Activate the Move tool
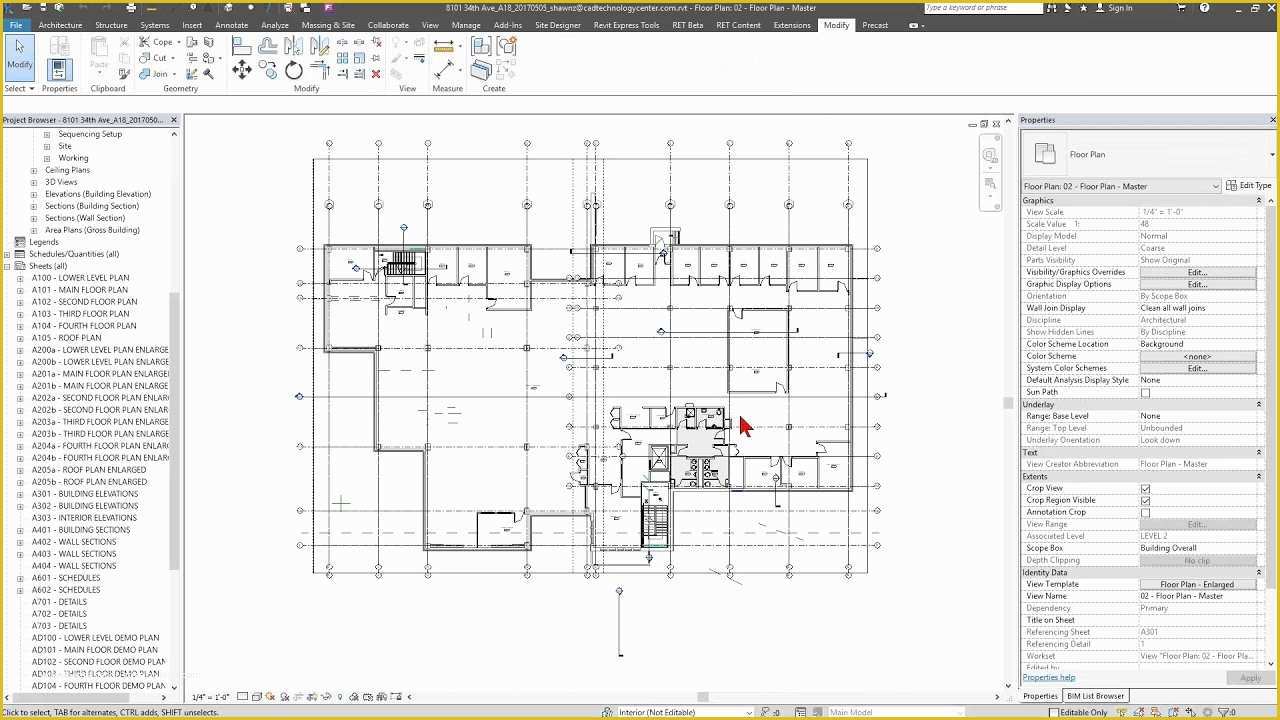Viewport: 1280px width, 720px height. click(241, 70)
